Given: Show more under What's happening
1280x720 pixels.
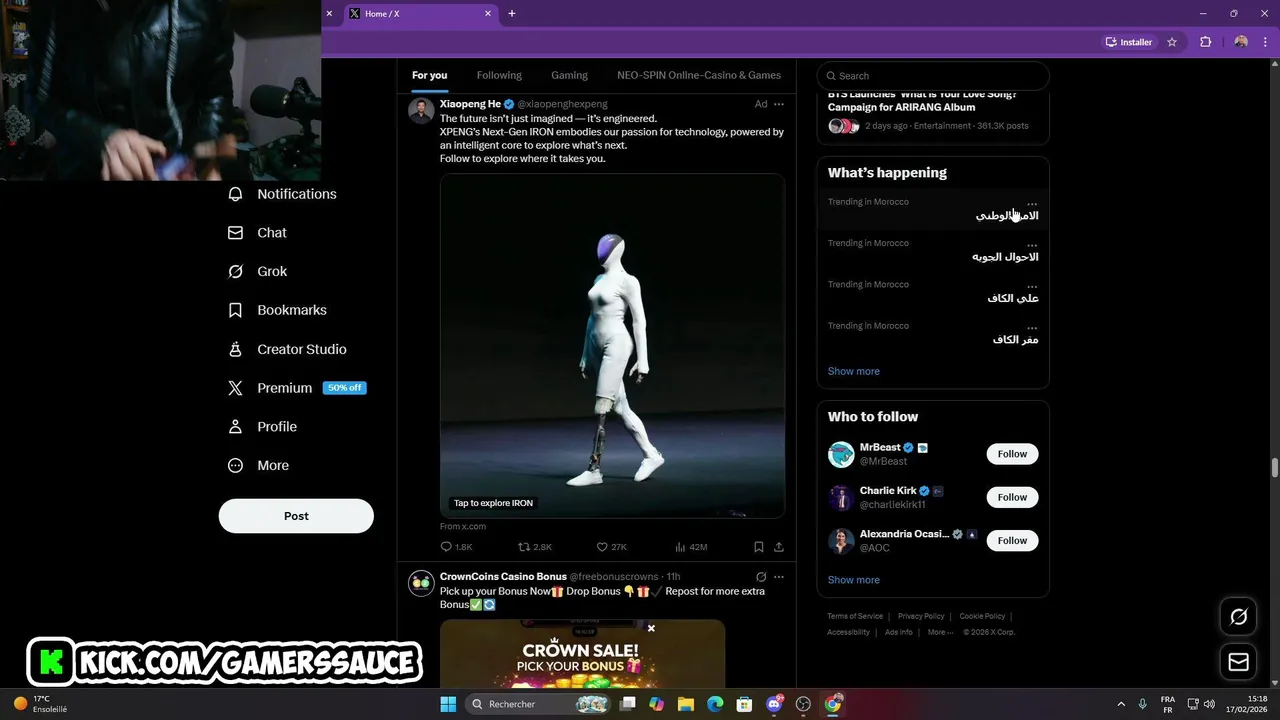Looking at the screenshot, I should tap(854, 371).
